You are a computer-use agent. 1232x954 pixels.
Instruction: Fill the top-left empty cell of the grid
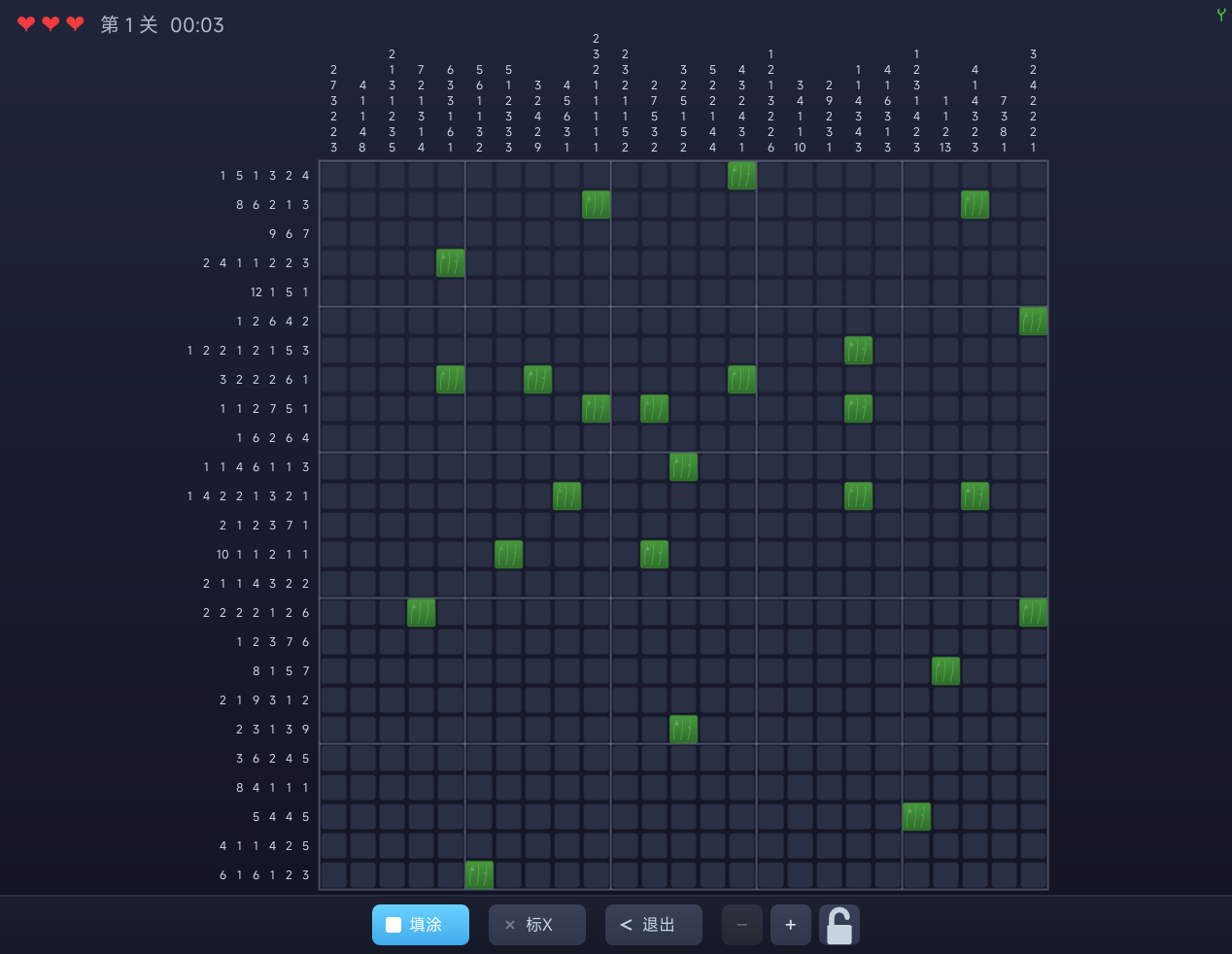[x=333, y=176]
